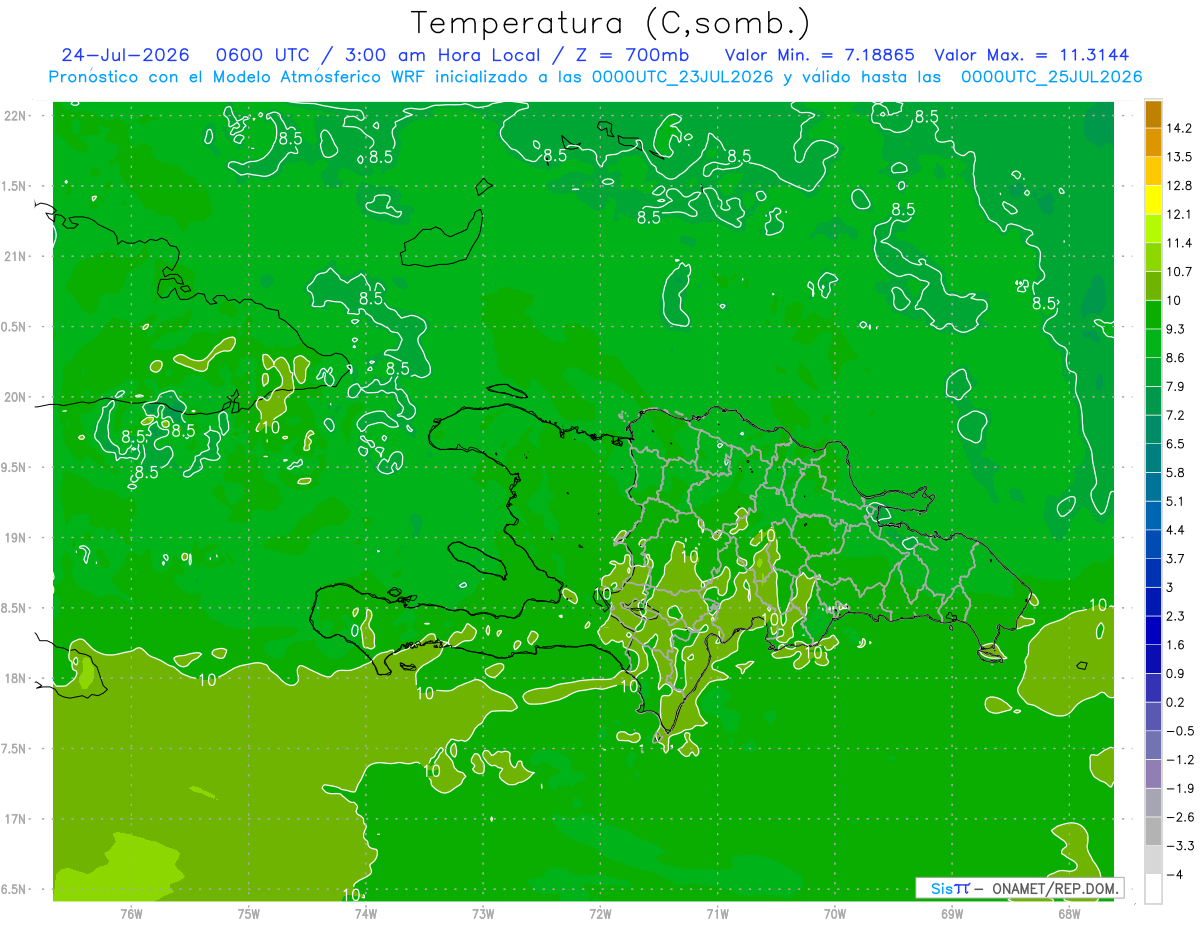The height and width of the screenshot is (927, 1200).
Task: Click the "0000UTC_23JUL2026" initialization time
Action: [683, 77]
